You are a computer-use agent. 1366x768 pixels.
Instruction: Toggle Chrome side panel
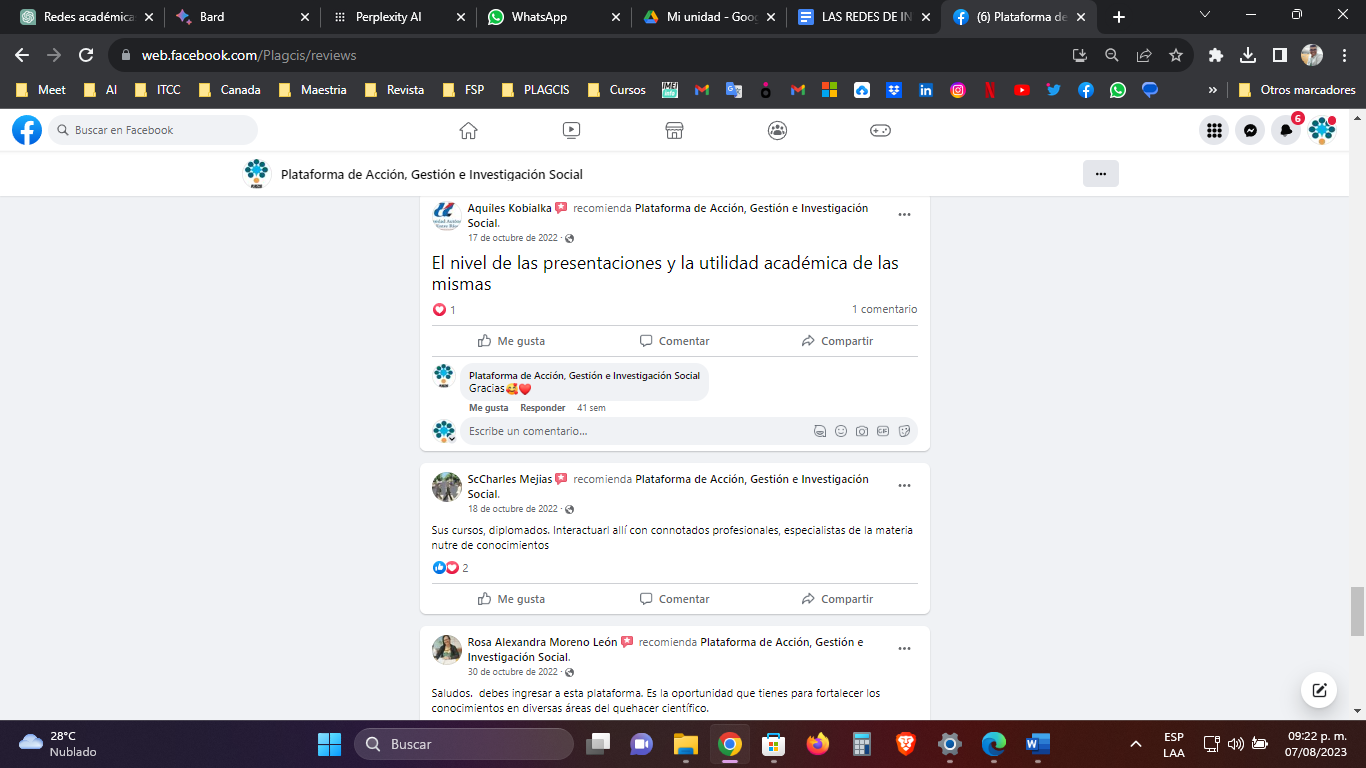click(1280, 55)
